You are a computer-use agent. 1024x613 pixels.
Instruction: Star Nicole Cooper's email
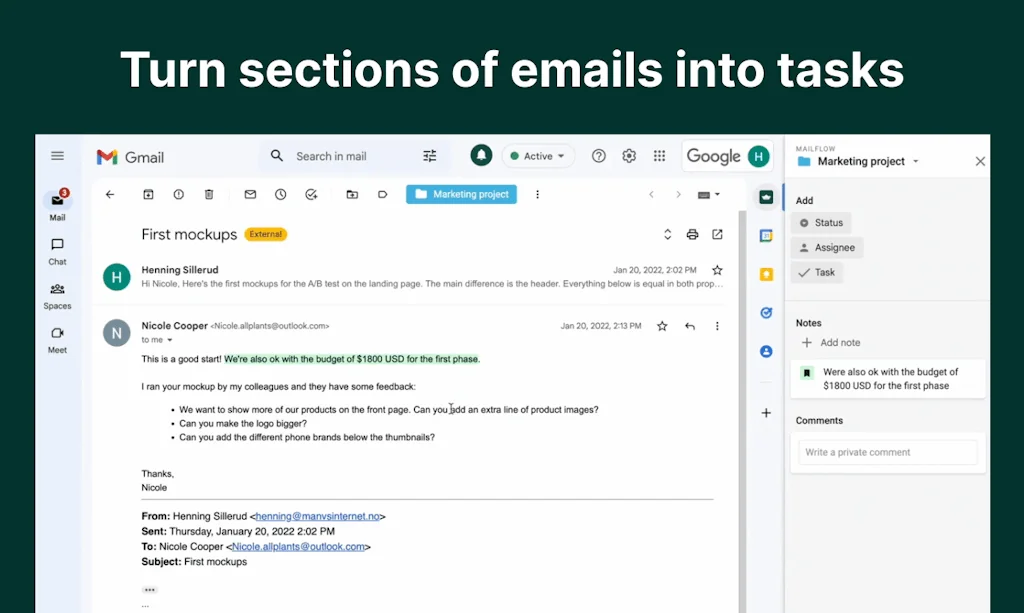[x=661, y=325]
